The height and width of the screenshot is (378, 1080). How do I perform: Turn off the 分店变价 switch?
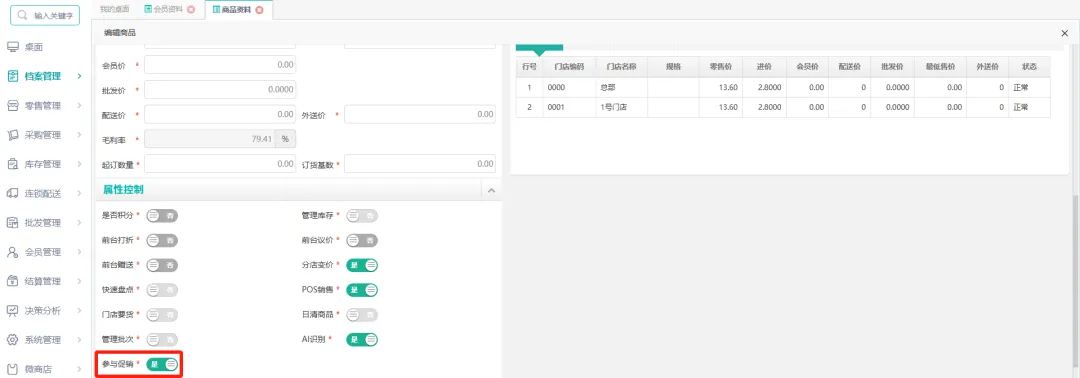point(362,265)
